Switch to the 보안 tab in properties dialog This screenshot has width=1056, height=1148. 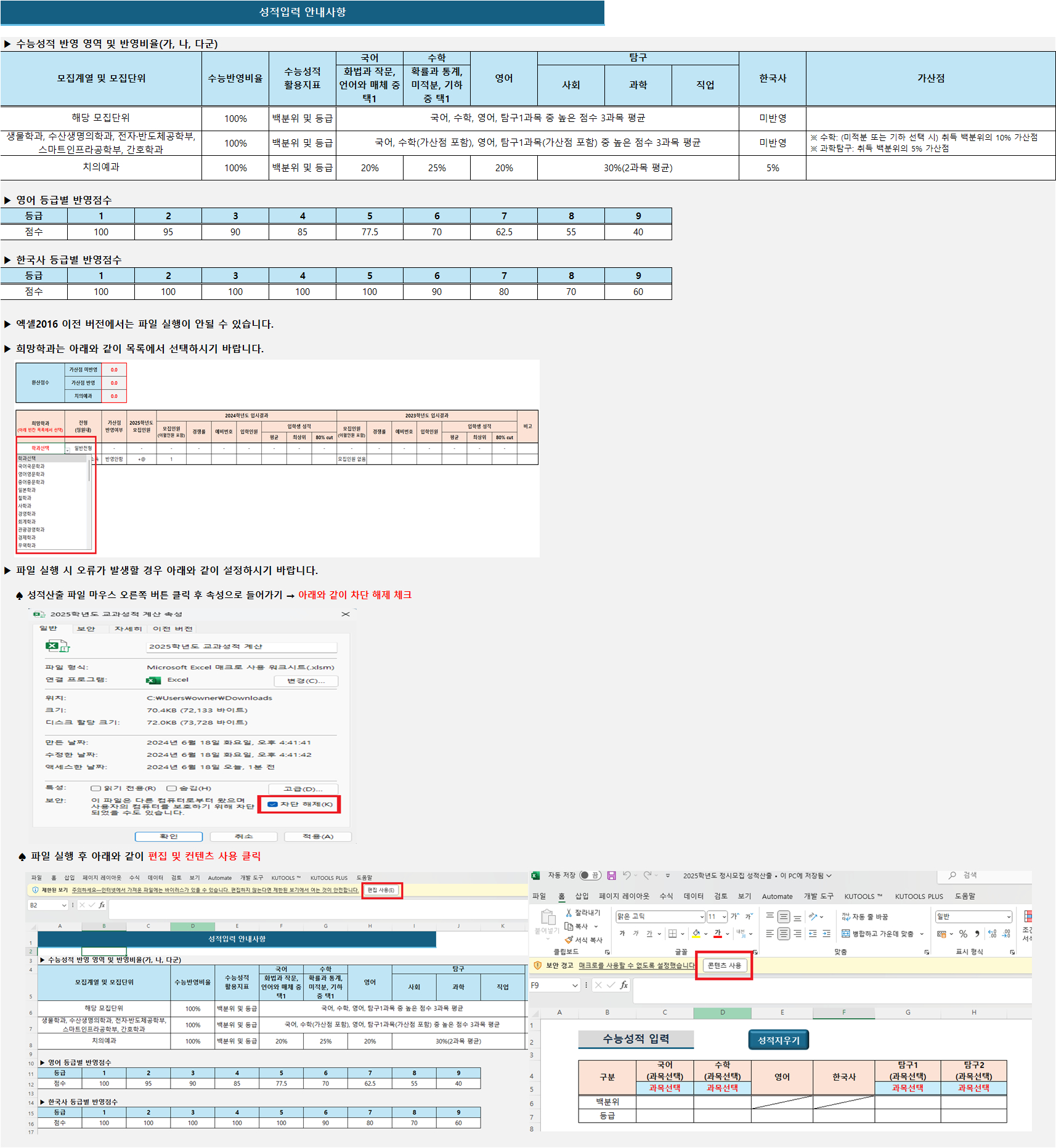pyautogui.click(x=86, y=629)
